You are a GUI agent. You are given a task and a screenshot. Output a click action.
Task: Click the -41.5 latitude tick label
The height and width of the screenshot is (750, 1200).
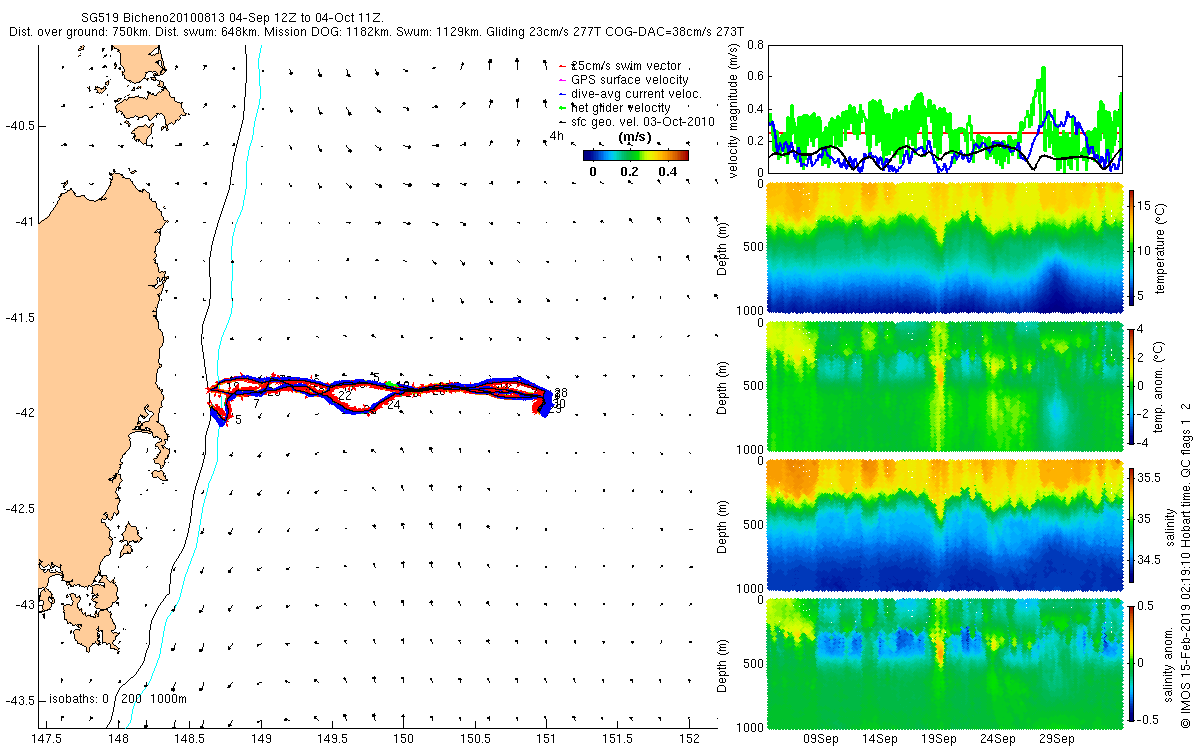pyautogui.click(x=18, y=317)
